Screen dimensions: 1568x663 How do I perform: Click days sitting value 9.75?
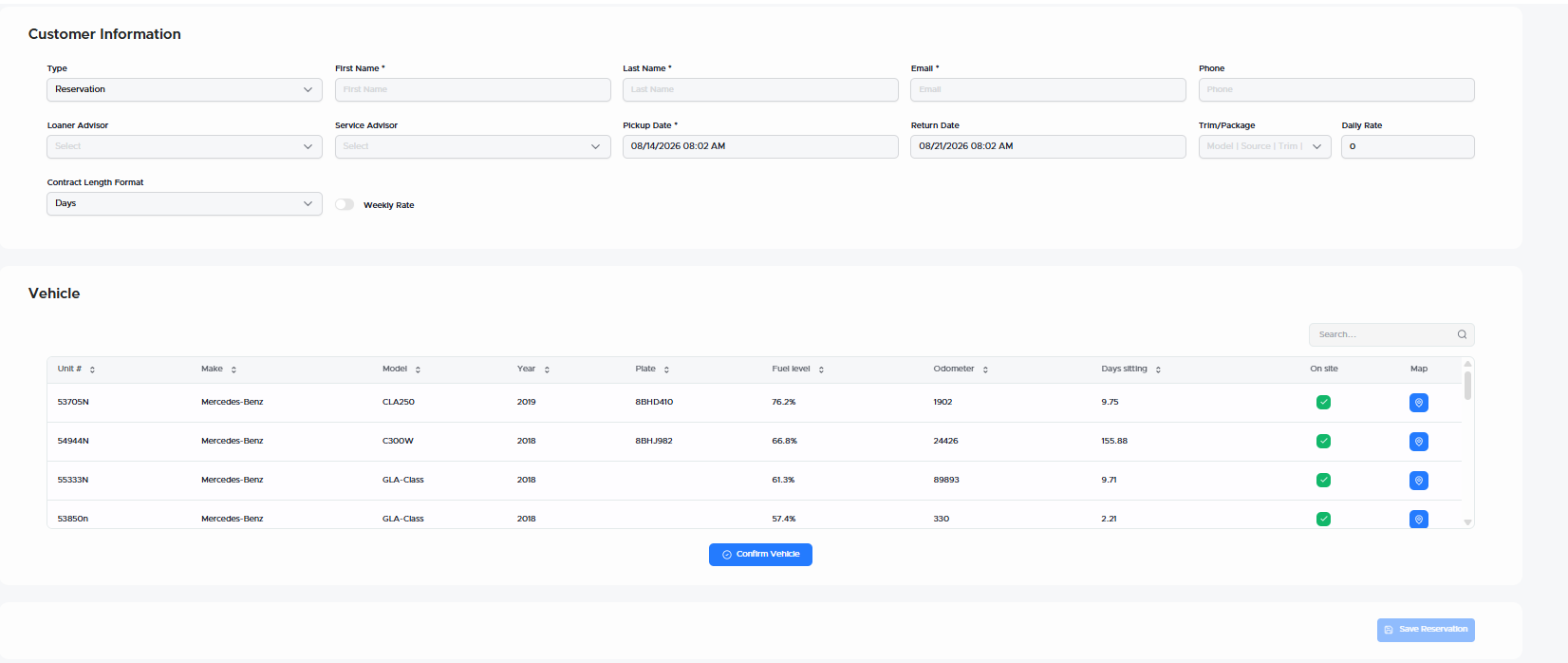click(x=1110, y=402)
